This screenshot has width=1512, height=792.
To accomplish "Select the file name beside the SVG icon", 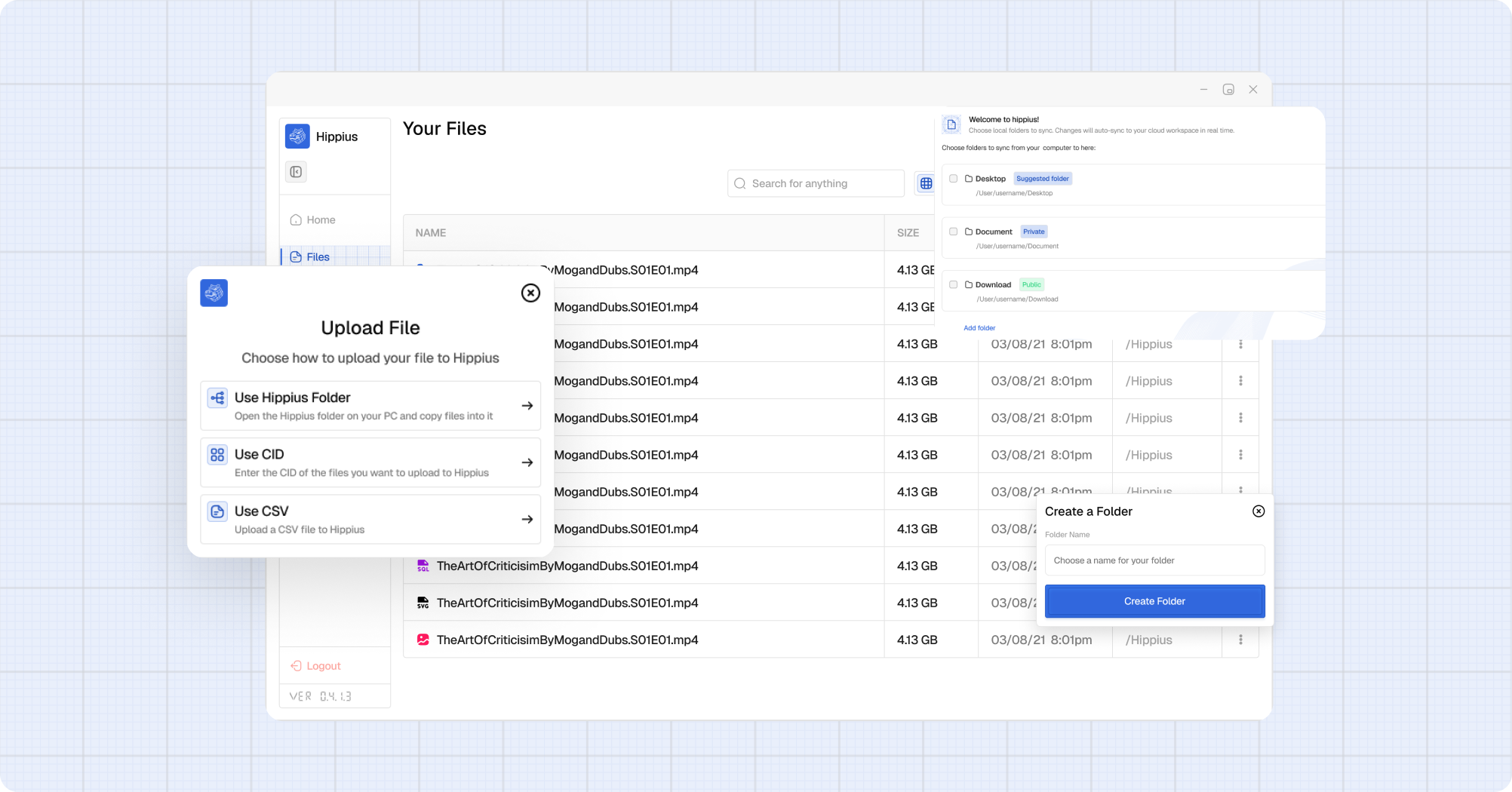I will (x=567, y=603).
